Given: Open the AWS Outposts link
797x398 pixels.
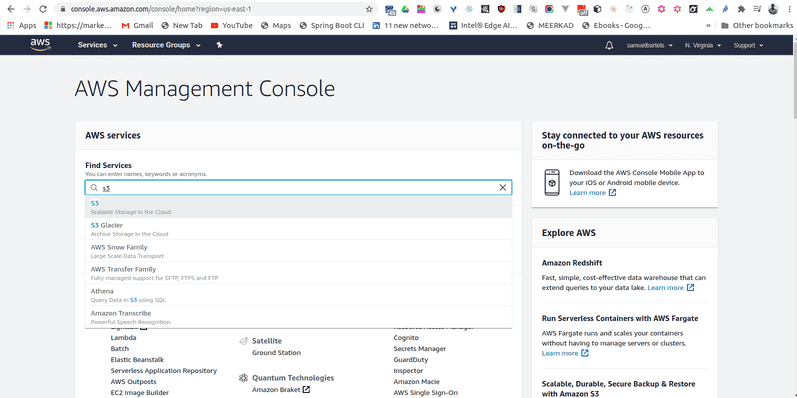Looking at the screenshot, I should pyautogui.click(x=134, y=382).
